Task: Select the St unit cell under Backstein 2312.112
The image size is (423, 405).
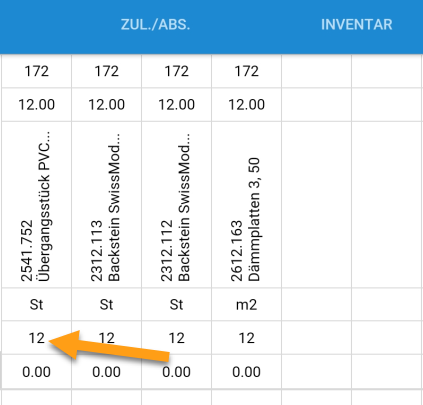Action: tap(176, 305)
